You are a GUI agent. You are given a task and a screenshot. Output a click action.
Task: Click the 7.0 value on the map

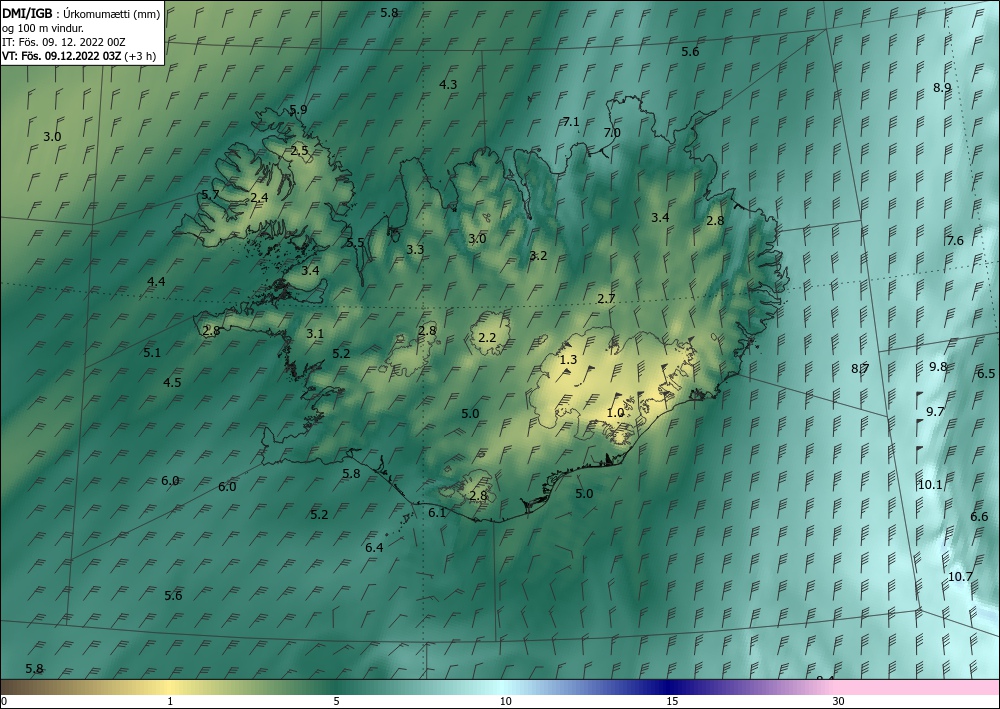coord(612,133)
